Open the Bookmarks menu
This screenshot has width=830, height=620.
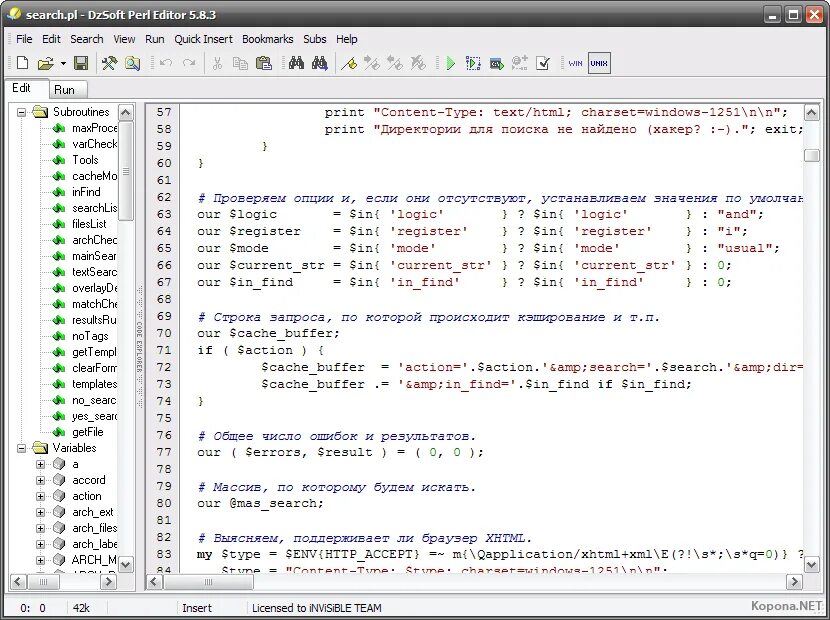[x=267, y=39]
